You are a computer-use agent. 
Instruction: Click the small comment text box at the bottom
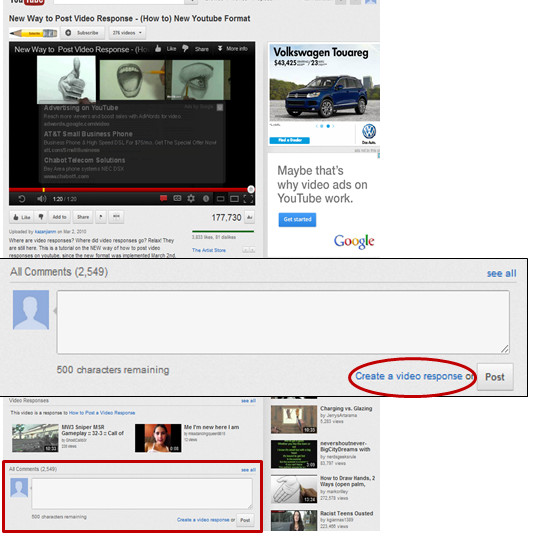[x=142, y=494]
